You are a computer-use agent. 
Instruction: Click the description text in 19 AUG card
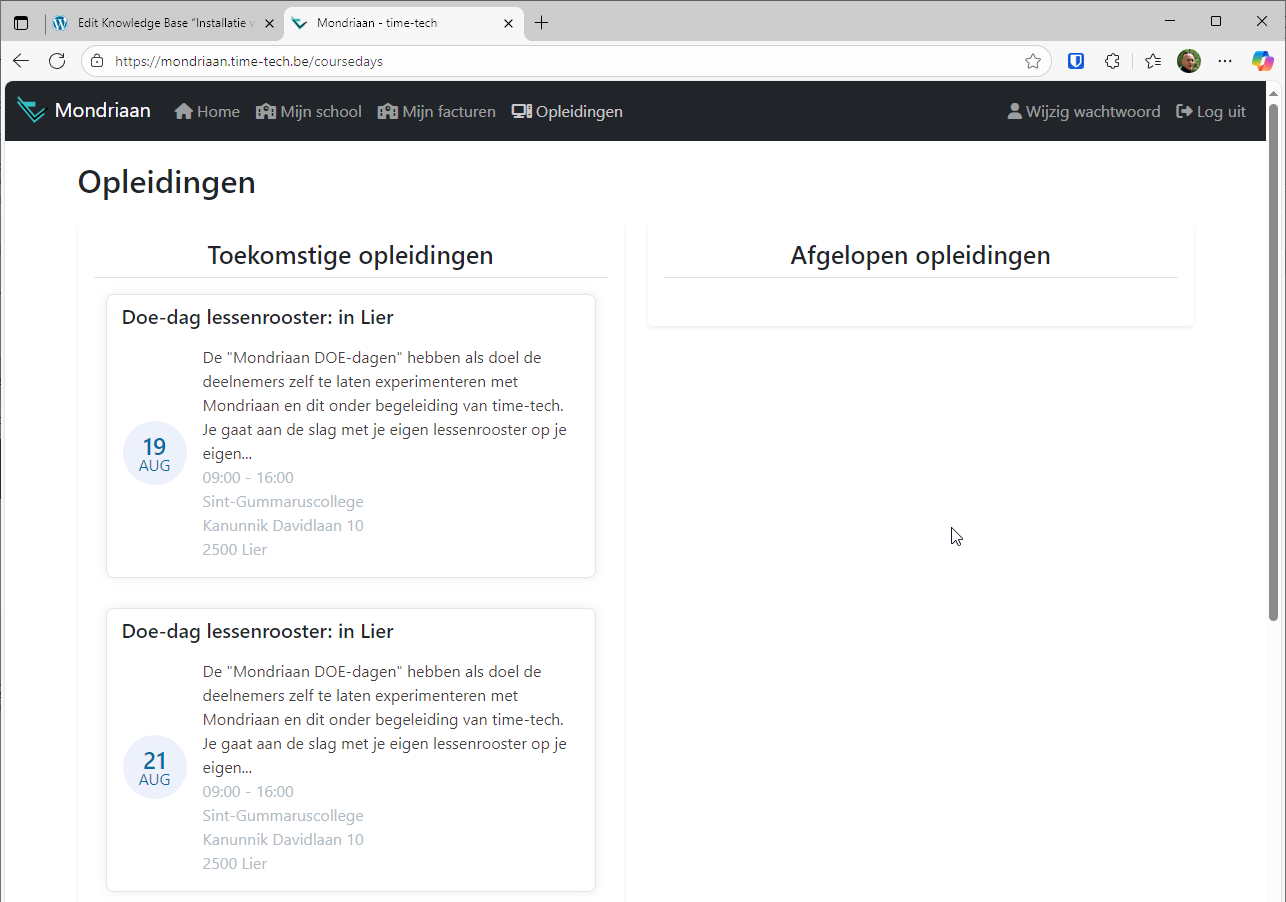coord(385,406)
